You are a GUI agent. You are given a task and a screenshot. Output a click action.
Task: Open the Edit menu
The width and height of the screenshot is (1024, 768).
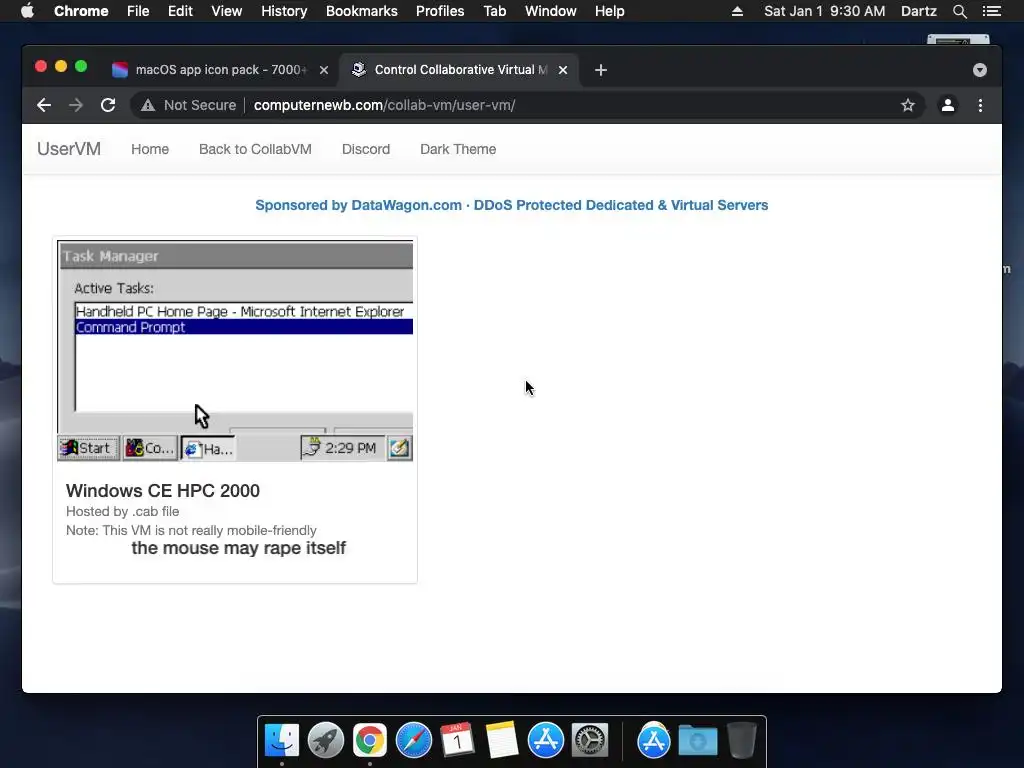tap(180, 11)
